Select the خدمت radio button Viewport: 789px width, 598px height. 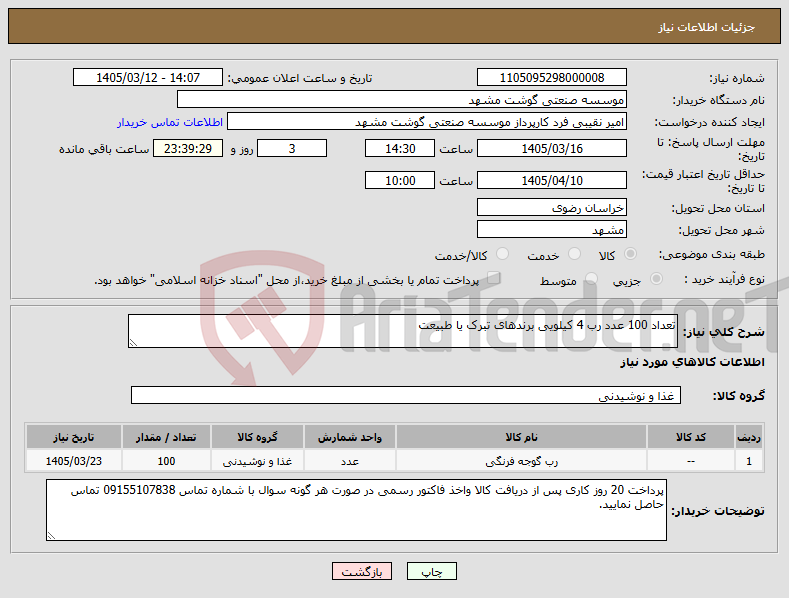click(x=574, y=254)
